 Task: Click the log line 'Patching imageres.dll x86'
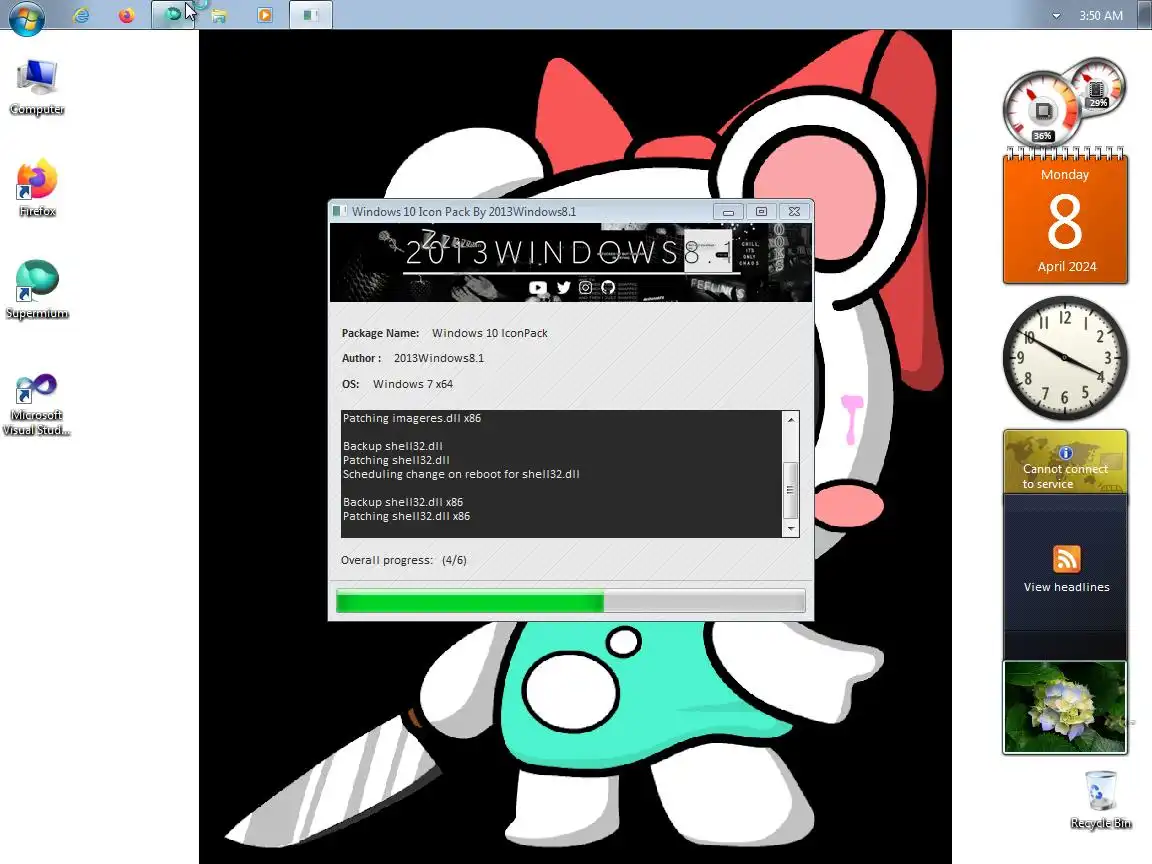411,418
